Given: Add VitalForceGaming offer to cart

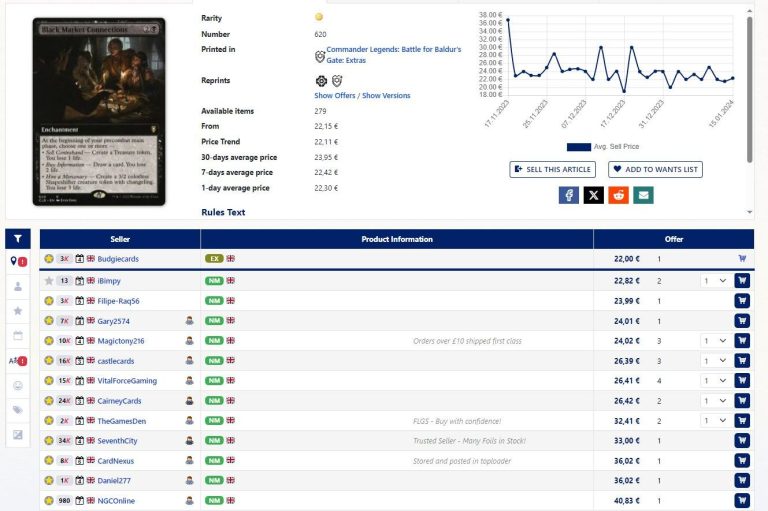Looking at the screenshot, I should point(742,381).
